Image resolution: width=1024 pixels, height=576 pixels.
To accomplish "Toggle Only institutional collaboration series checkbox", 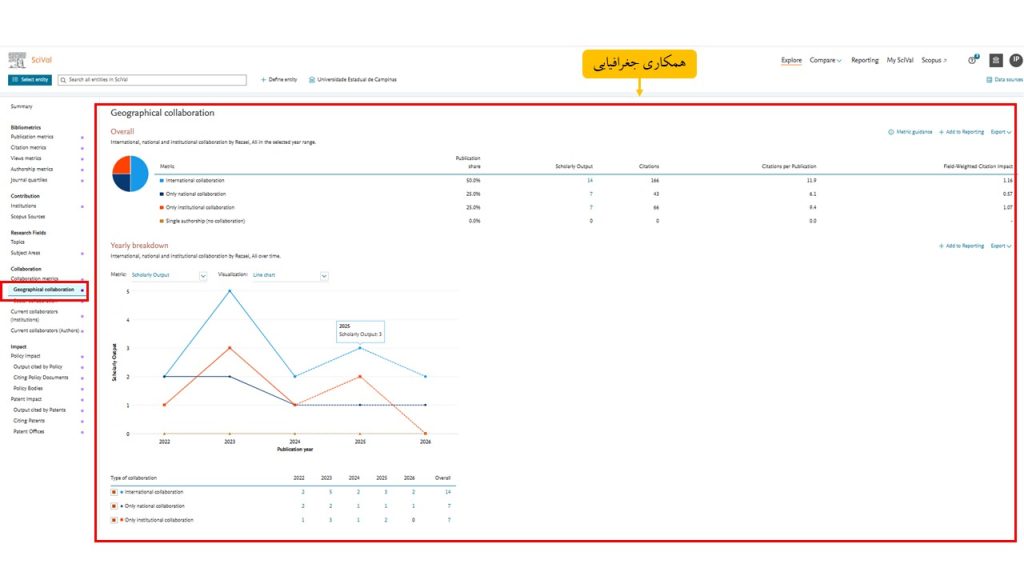I will (114, 520).
